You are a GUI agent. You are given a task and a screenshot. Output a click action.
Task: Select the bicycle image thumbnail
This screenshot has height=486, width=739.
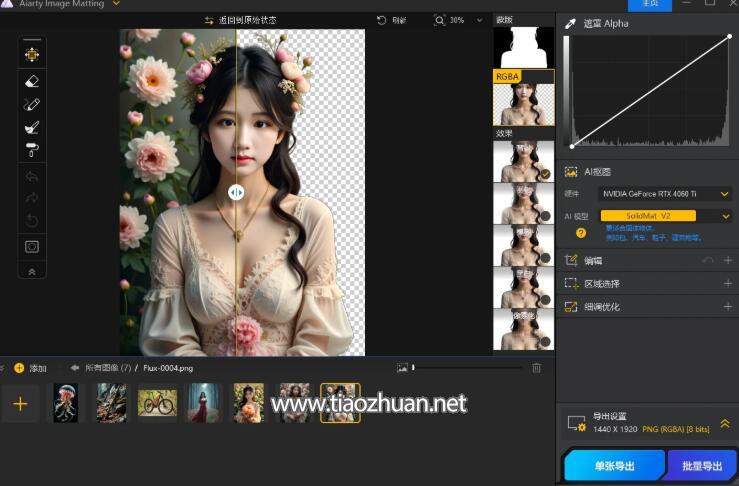coord(157,403)
